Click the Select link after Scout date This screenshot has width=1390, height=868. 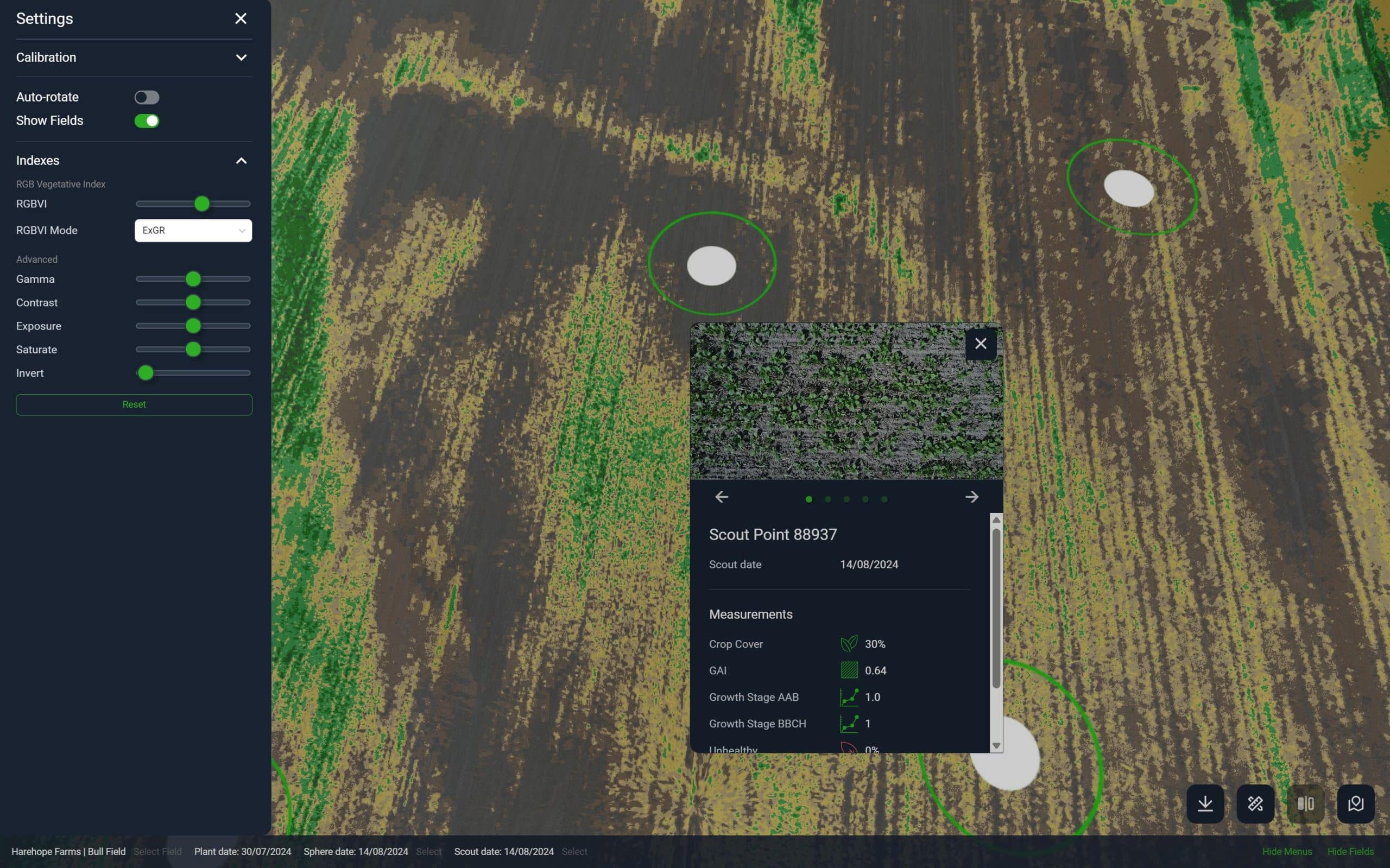tap(574, 851)
